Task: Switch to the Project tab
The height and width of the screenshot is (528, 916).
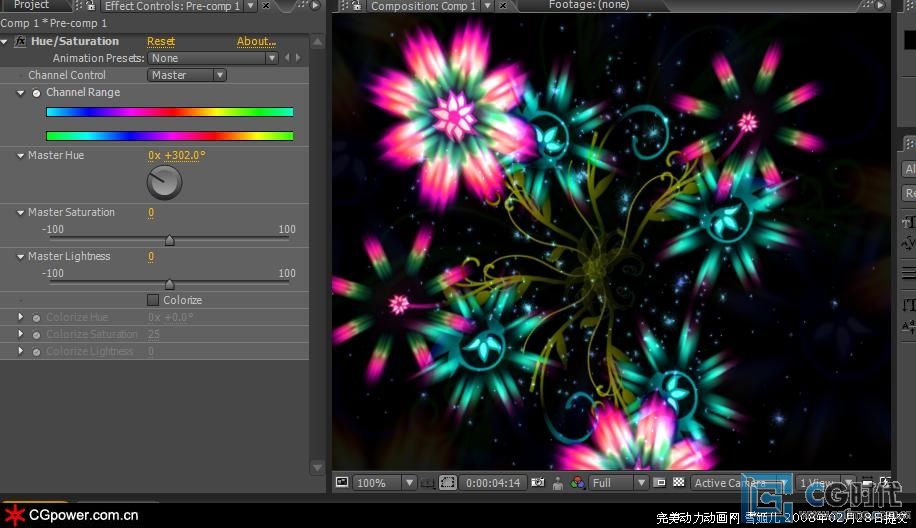Action: pyautogui.click(x=32, y=5)
